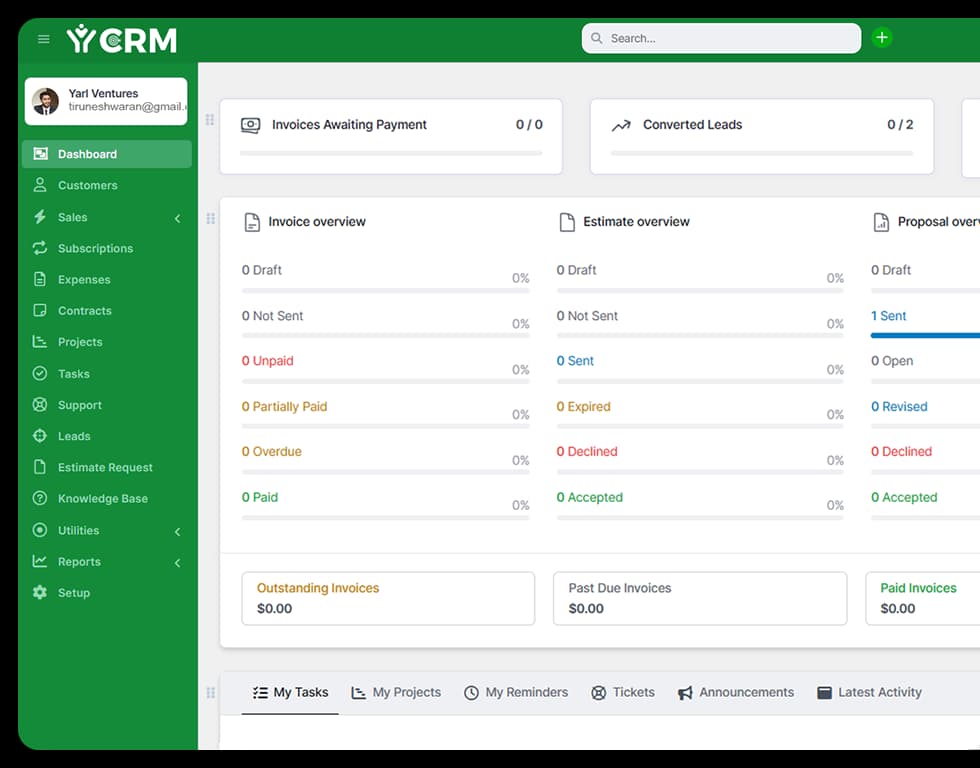
Task: Click the Estimate Request file icon
Action: pos(40,467)
